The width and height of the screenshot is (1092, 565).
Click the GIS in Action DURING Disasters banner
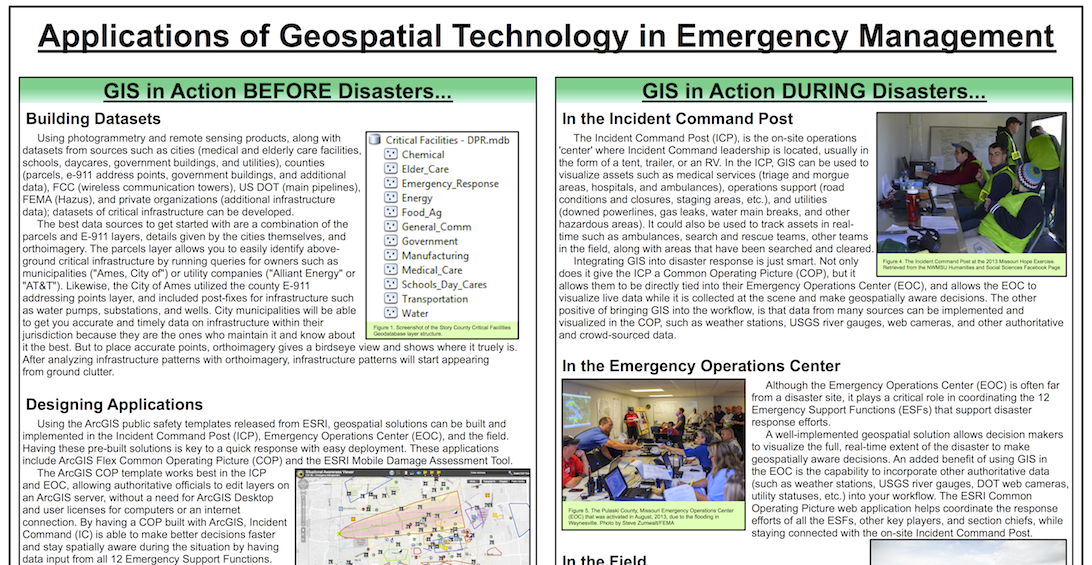(813, 91)
